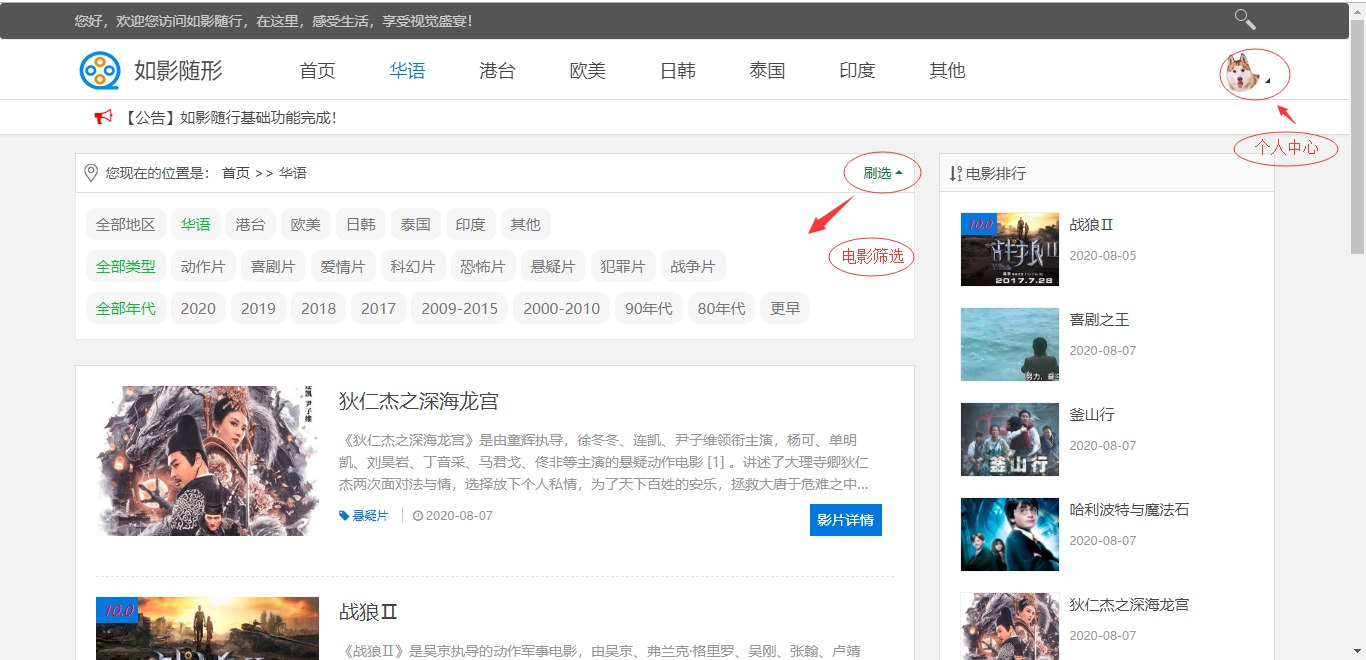Viewport: 1366px width, 660px height.
Task: Click the 如影随形 film reel logo
Action: tap(100, 70)
